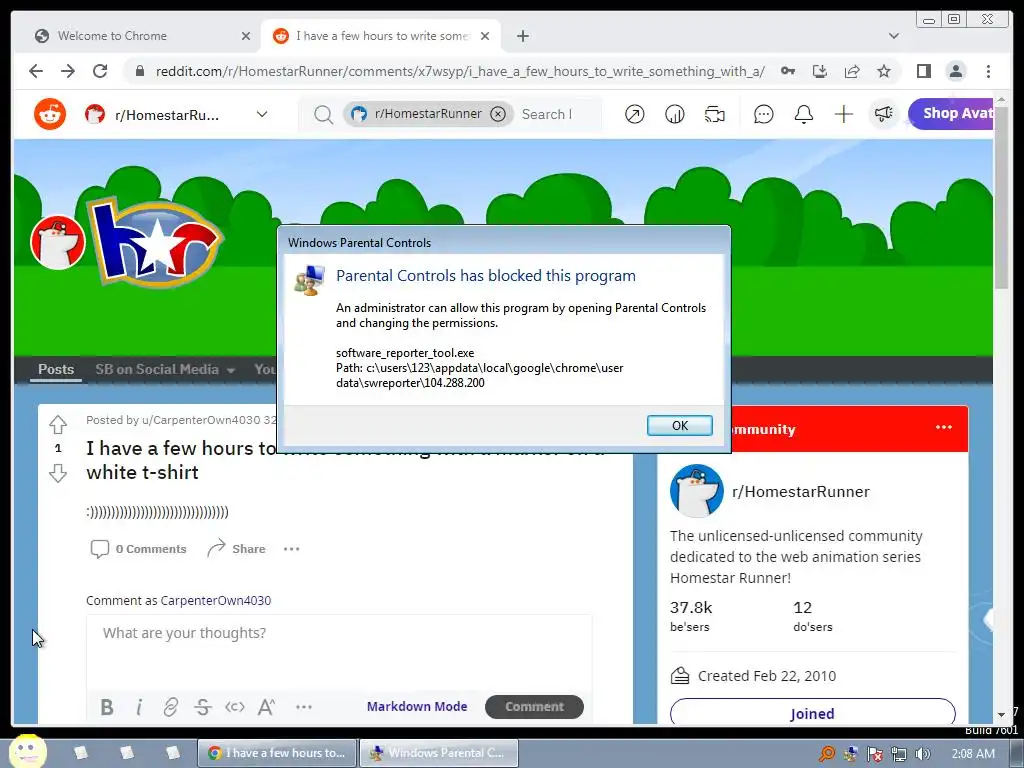Open the Chrome three-dot menu
Viewport: 1024px width, 768px height.
988,71
